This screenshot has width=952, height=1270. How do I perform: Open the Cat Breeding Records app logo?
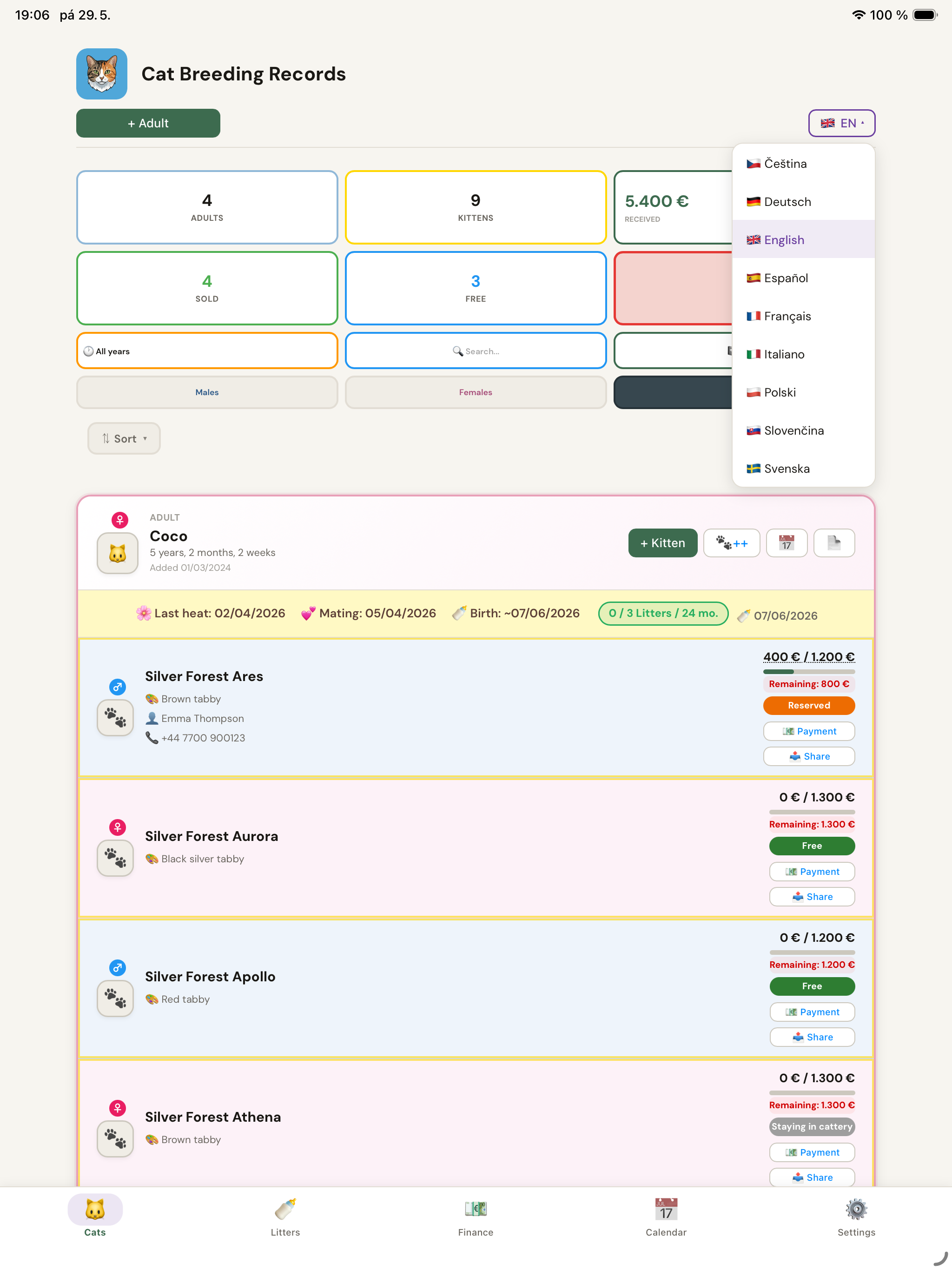[x=102, y=73]
